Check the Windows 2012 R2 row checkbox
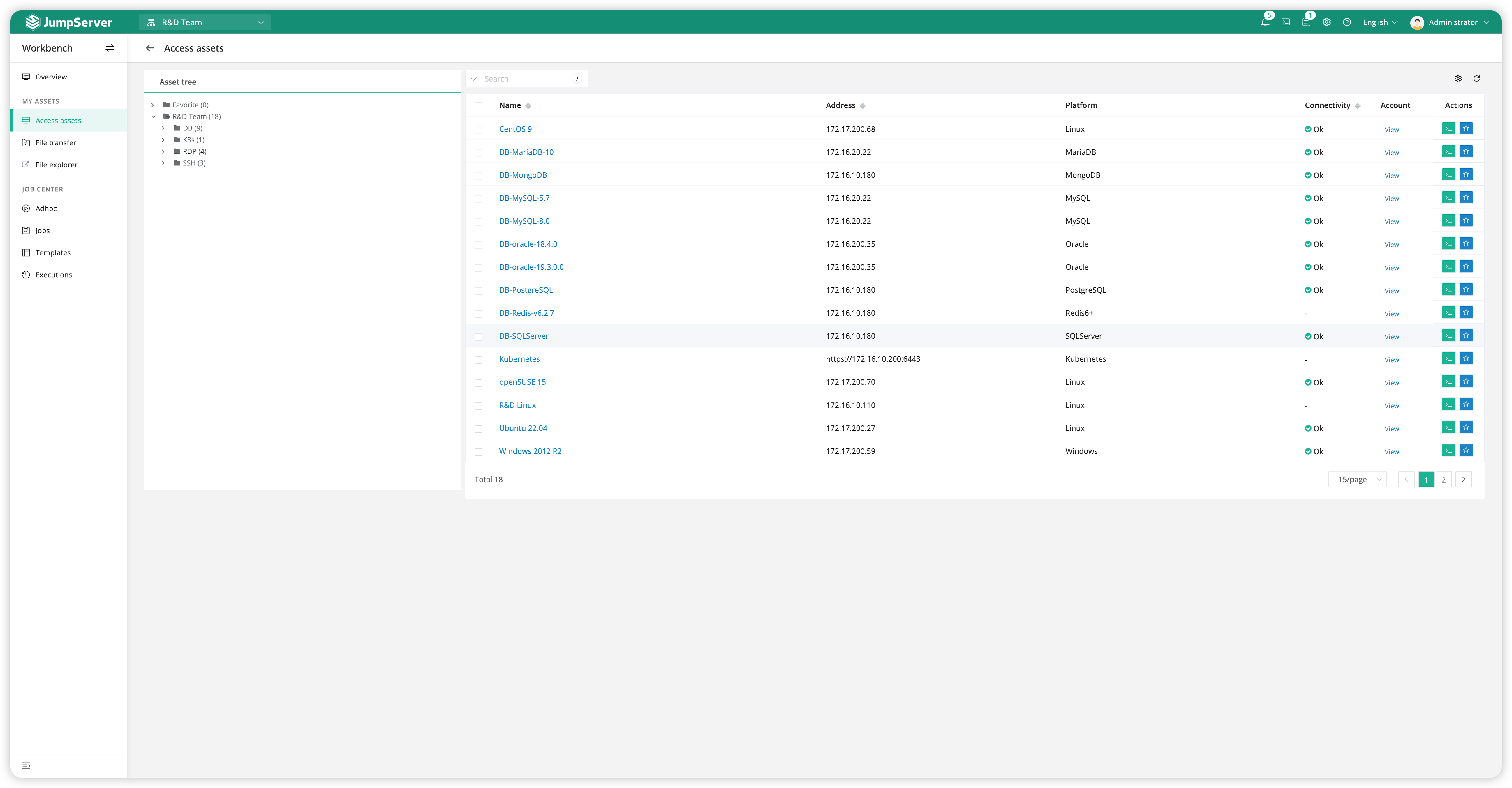The image size is (1512, 788). [x=478, y=452]
